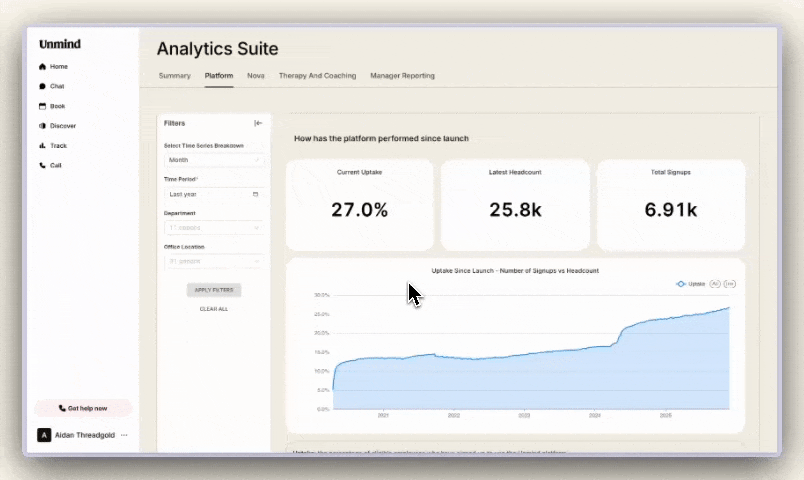Viewport: 804px width, 480px height.
Task: Select the Discover sidebar icon
Action: pyautogui.click(x=42, y=126)
